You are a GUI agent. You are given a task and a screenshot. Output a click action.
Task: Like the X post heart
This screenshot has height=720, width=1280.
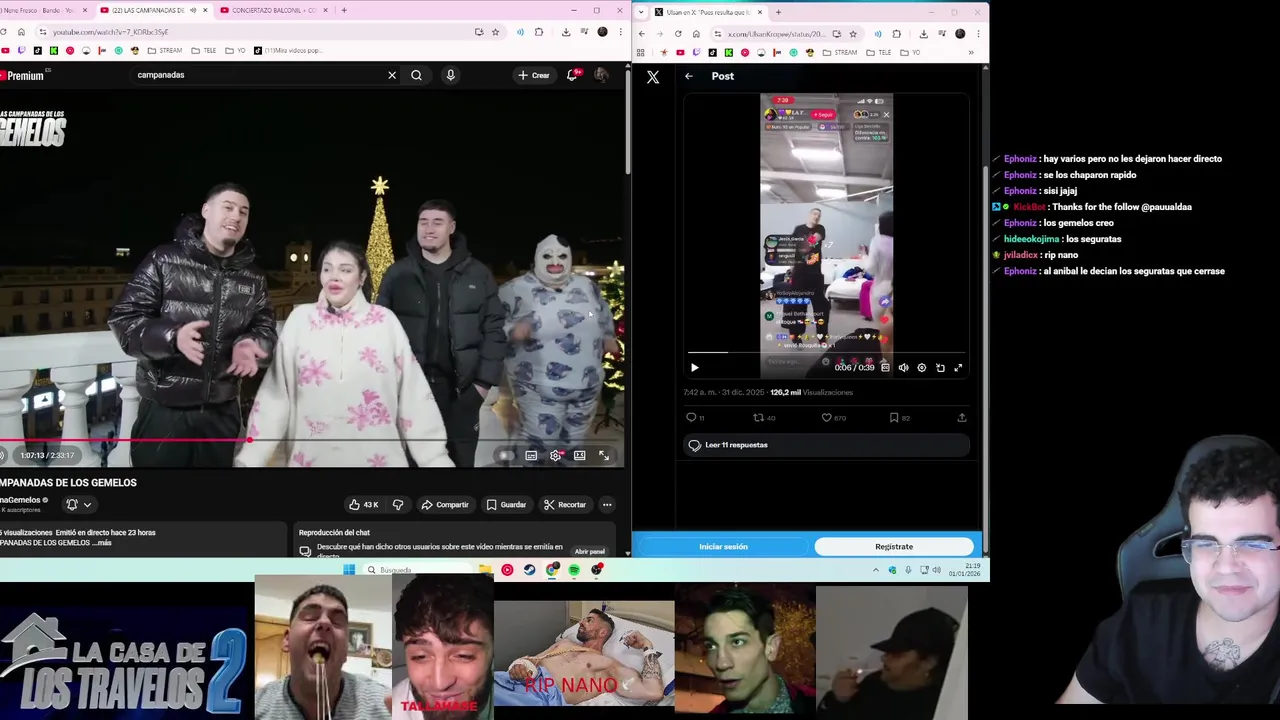click(826, 418)
